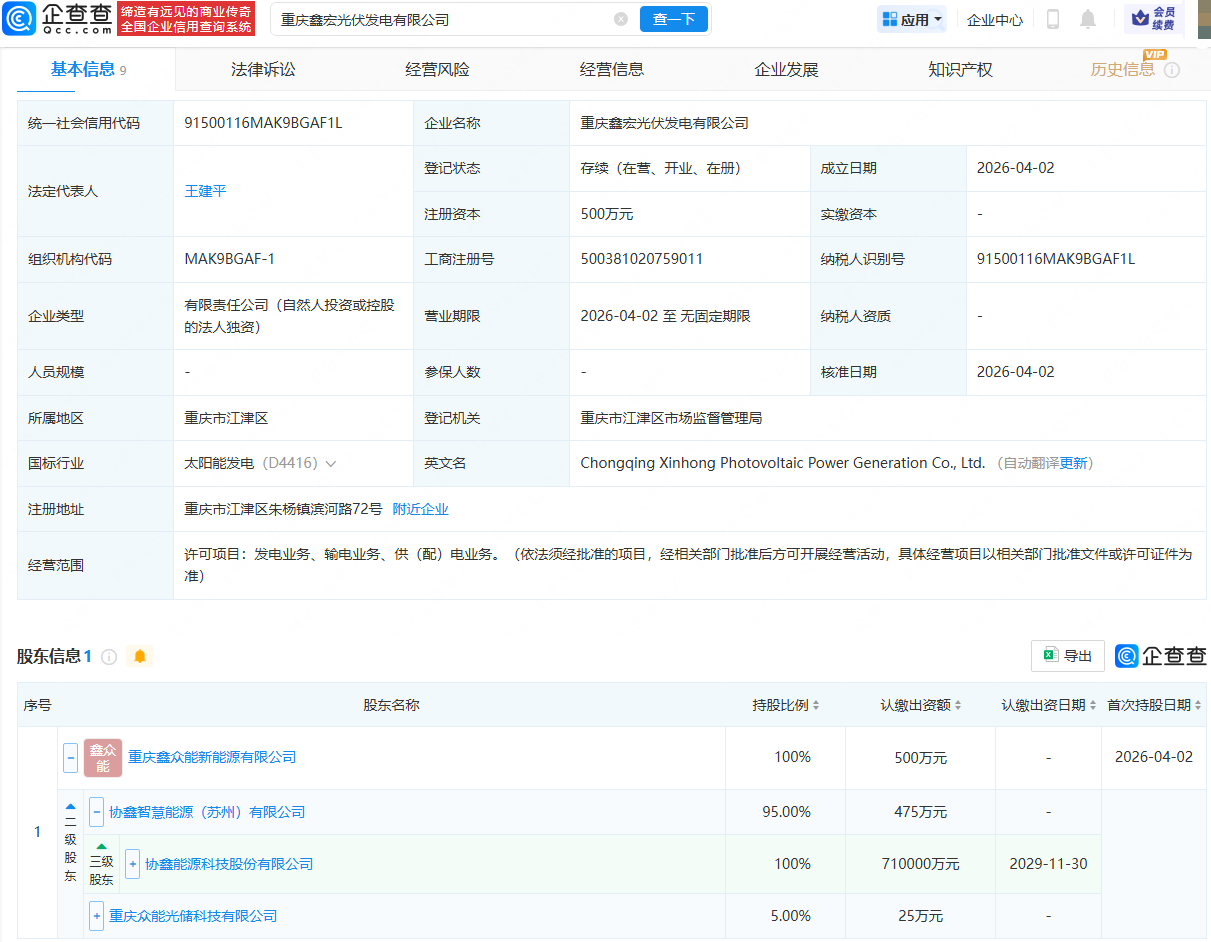Click the 查一下 search button
The height and width of the screenshot is (942, 1211).
(673, 19)
